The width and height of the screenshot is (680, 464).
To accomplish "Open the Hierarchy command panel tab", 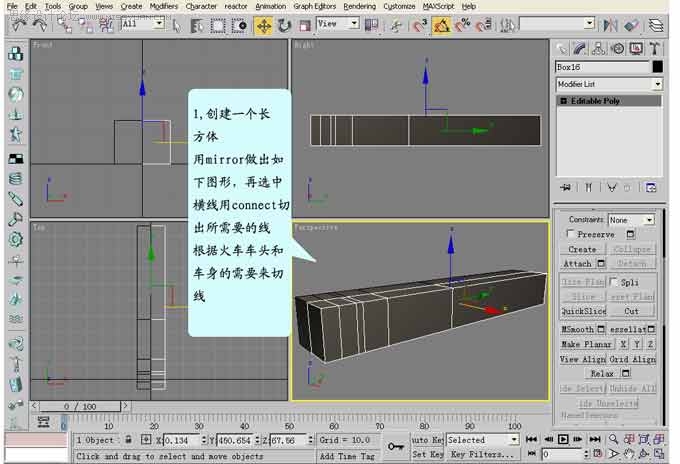I will [x=599, y=49].
